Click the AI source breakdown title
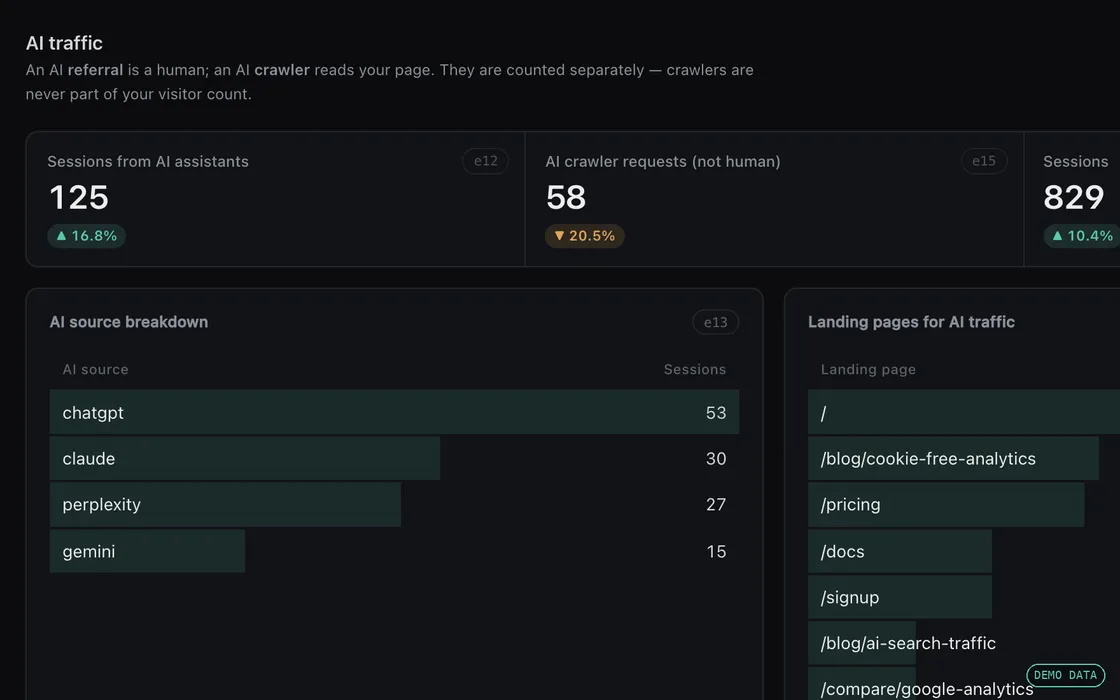 coord(129,322)
